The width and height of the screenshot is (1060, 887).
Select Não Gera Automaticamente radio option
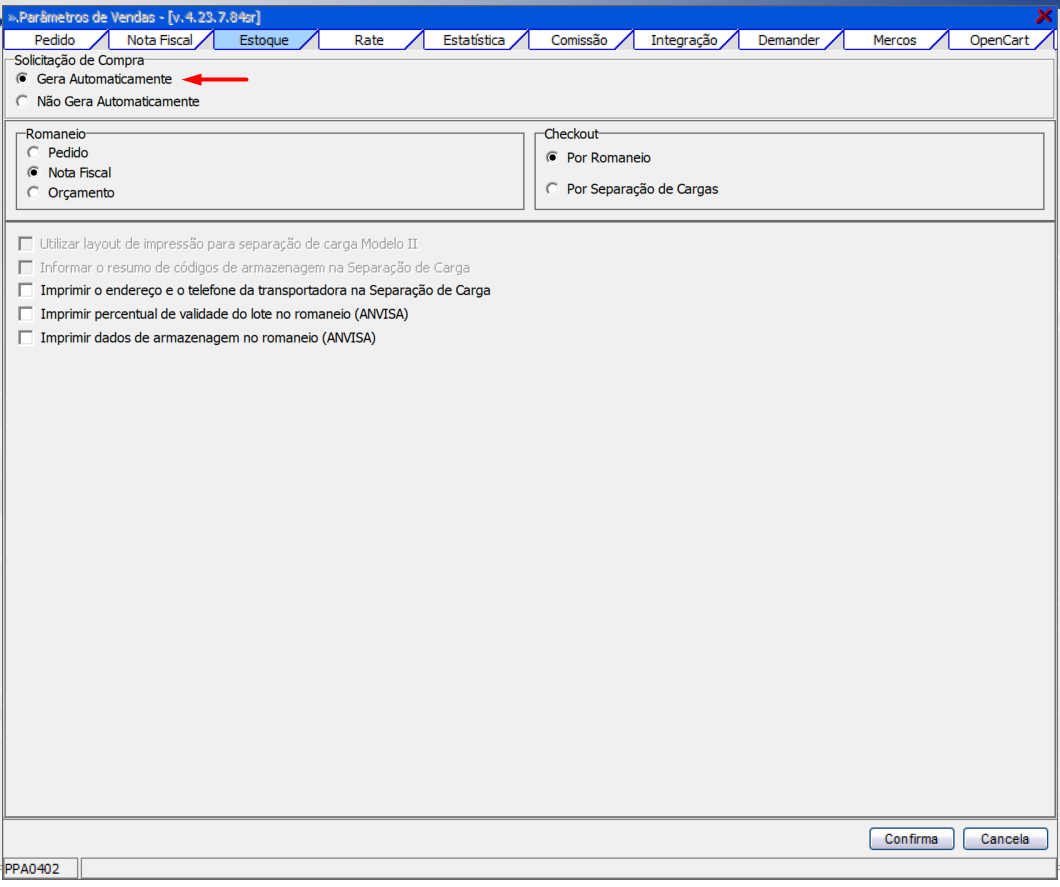(23, 101)
